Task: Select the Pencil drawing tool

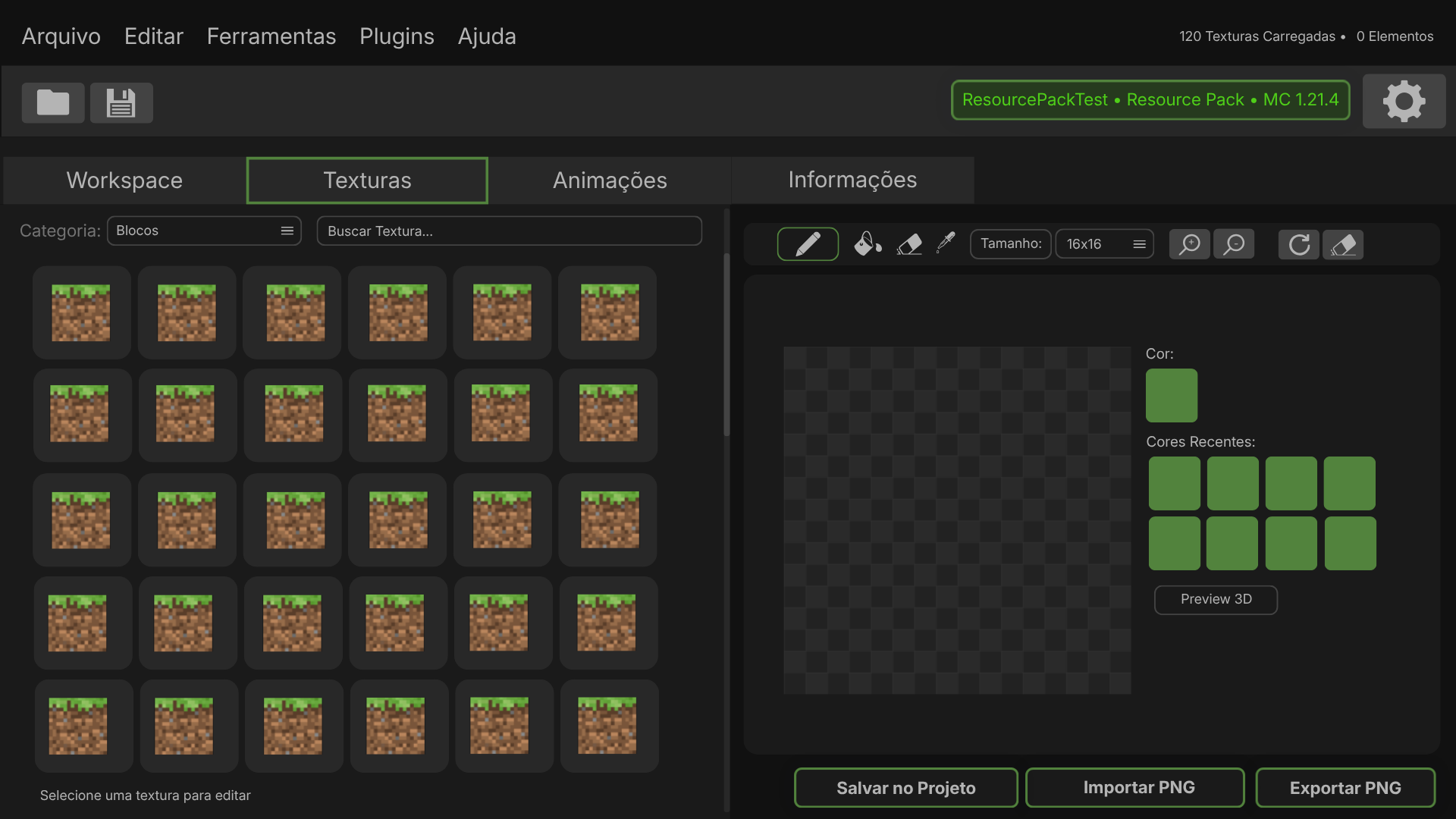Action: click(x=808, y=243)
